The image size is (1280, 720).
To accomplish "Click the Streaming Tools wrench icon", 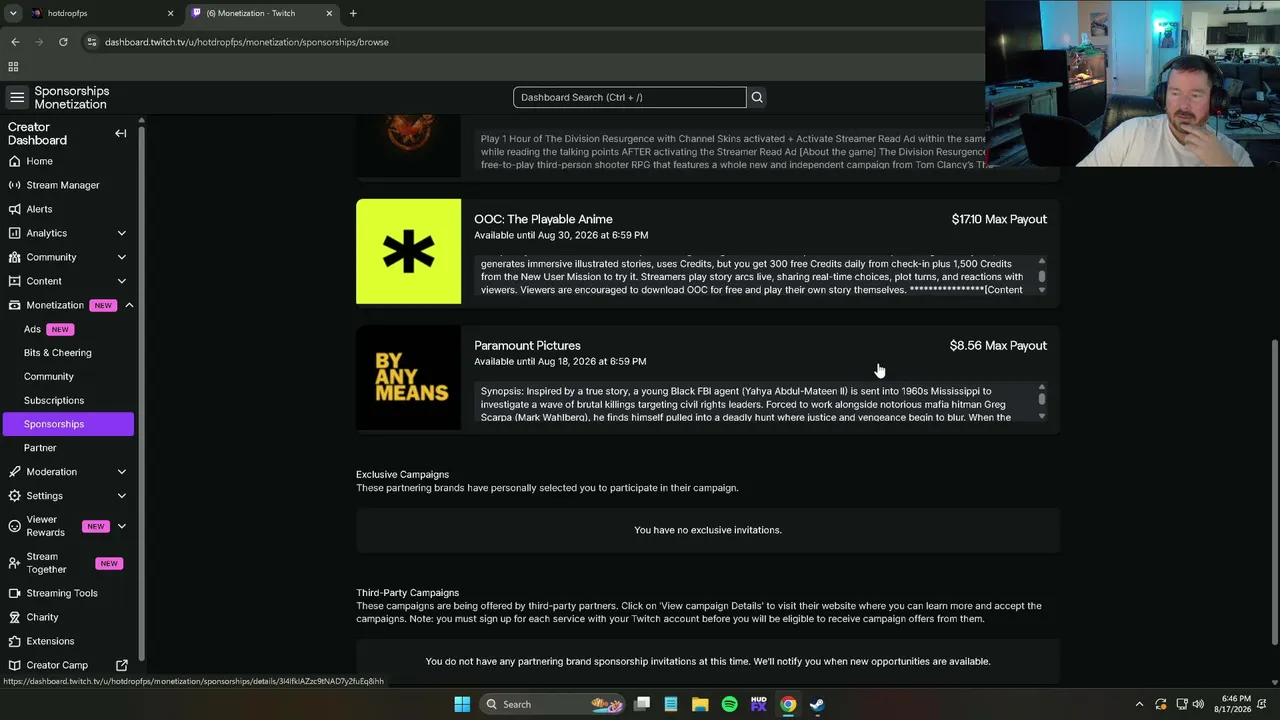I will [14, 593].
